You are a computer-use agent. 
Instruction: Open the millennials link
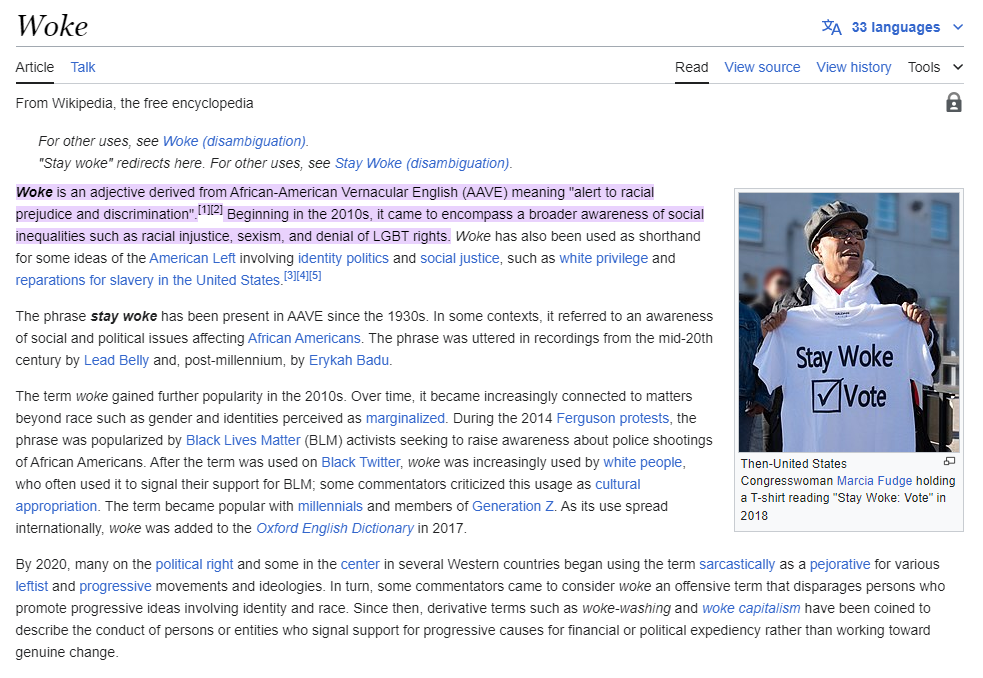[330, 506]
